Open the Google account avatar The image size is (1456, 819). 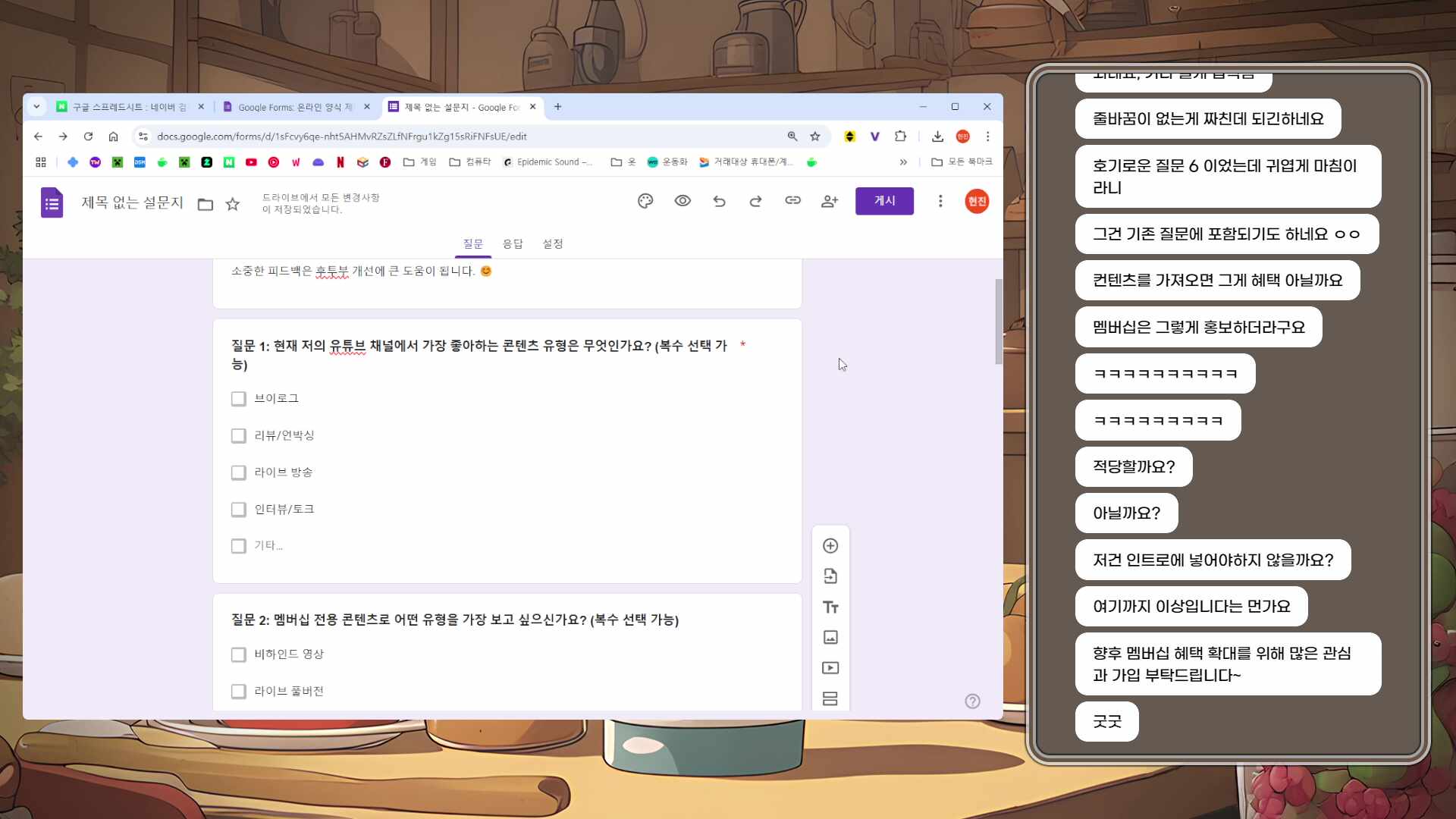(x=977, y=201)
